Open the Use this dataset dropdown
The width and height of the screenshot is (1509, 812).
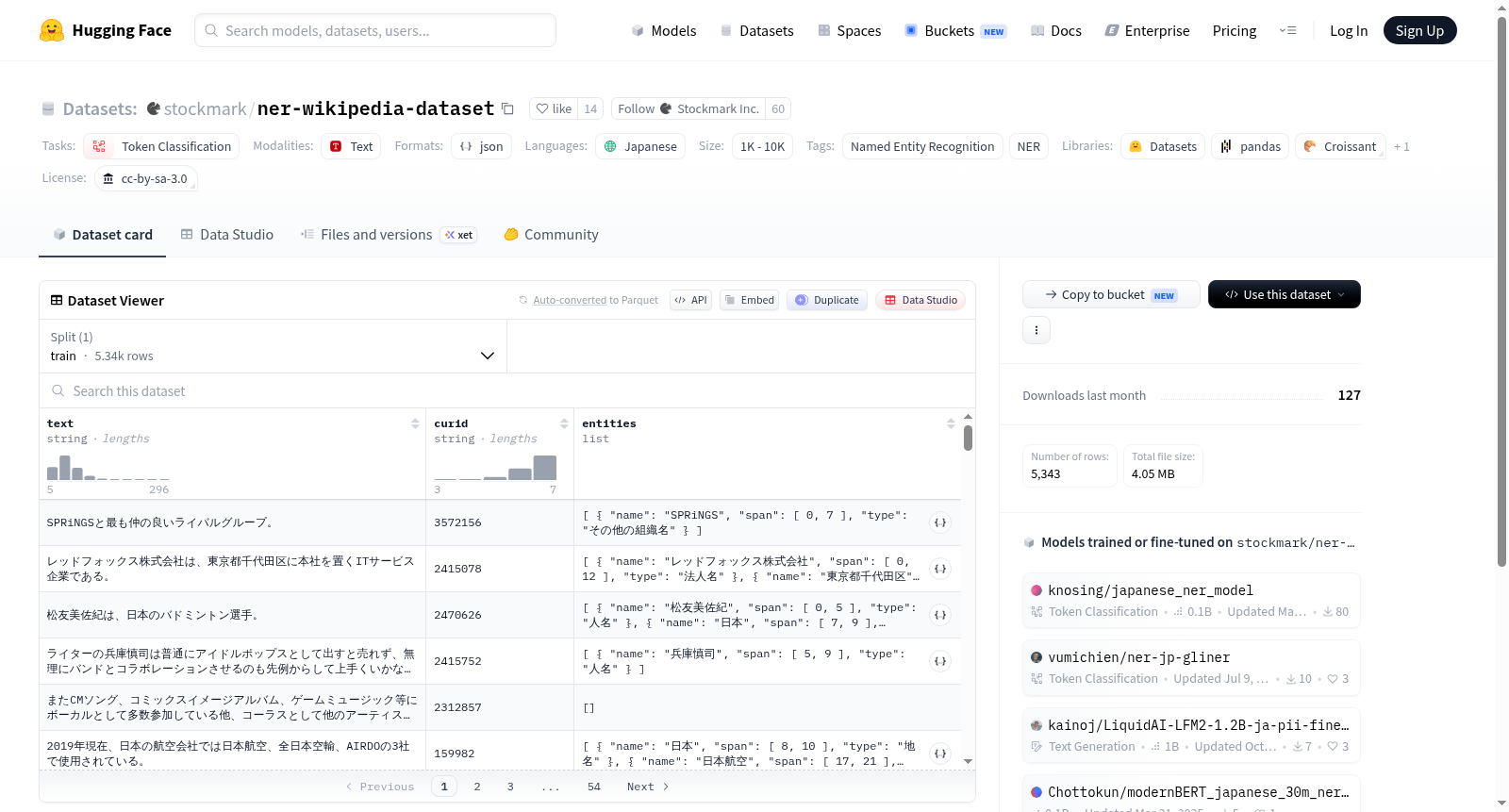coord(1284,294)
